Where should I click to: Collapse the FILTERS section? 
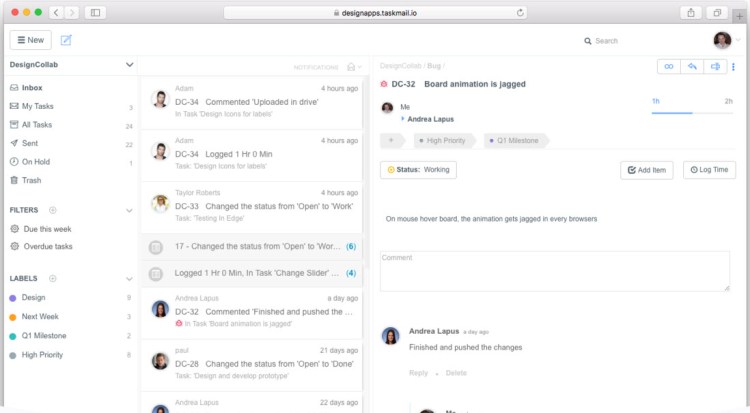point(129,211)
